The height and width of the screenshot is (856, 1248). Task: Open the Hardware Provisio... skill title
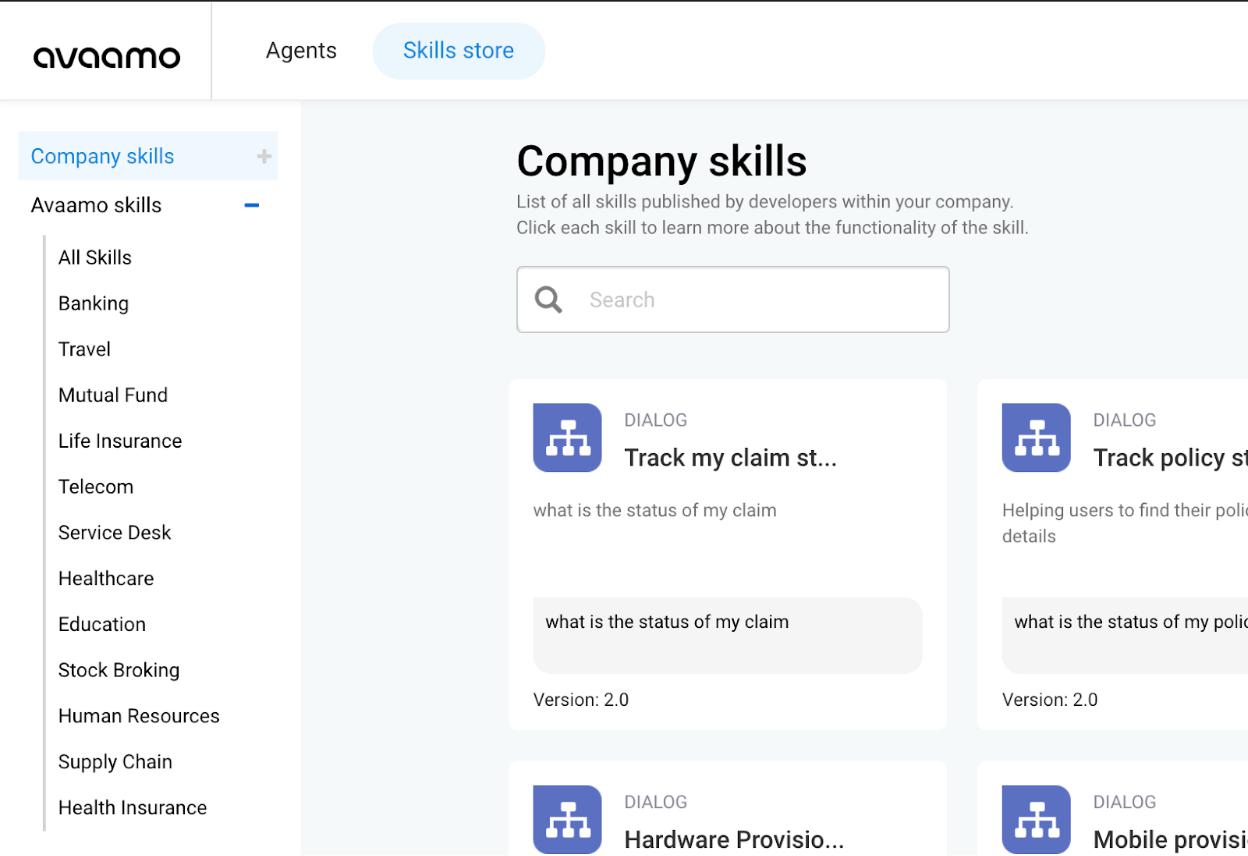point(733,840)
